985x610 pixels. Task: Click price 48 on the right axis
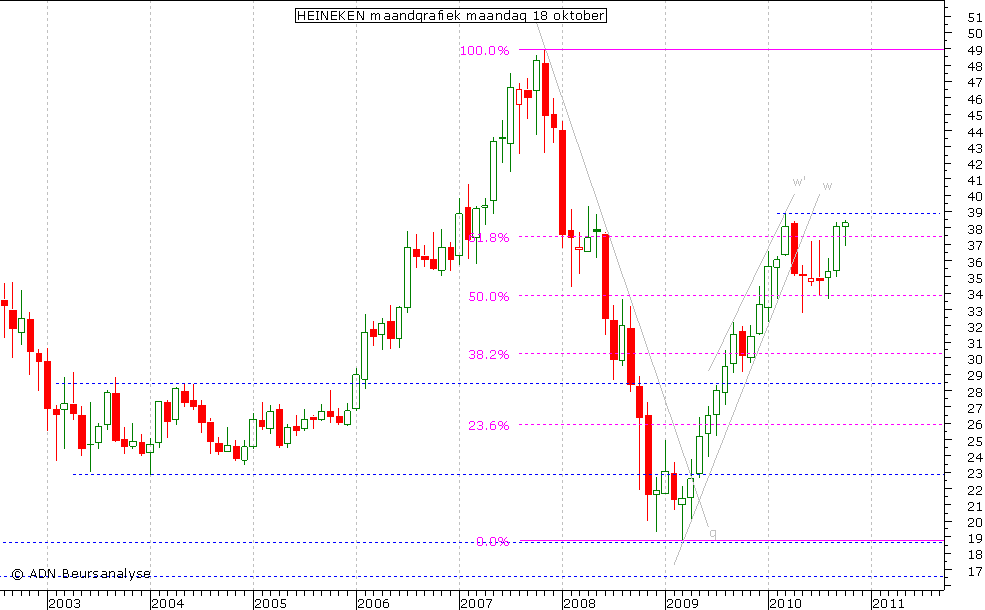tap(975, 67)
